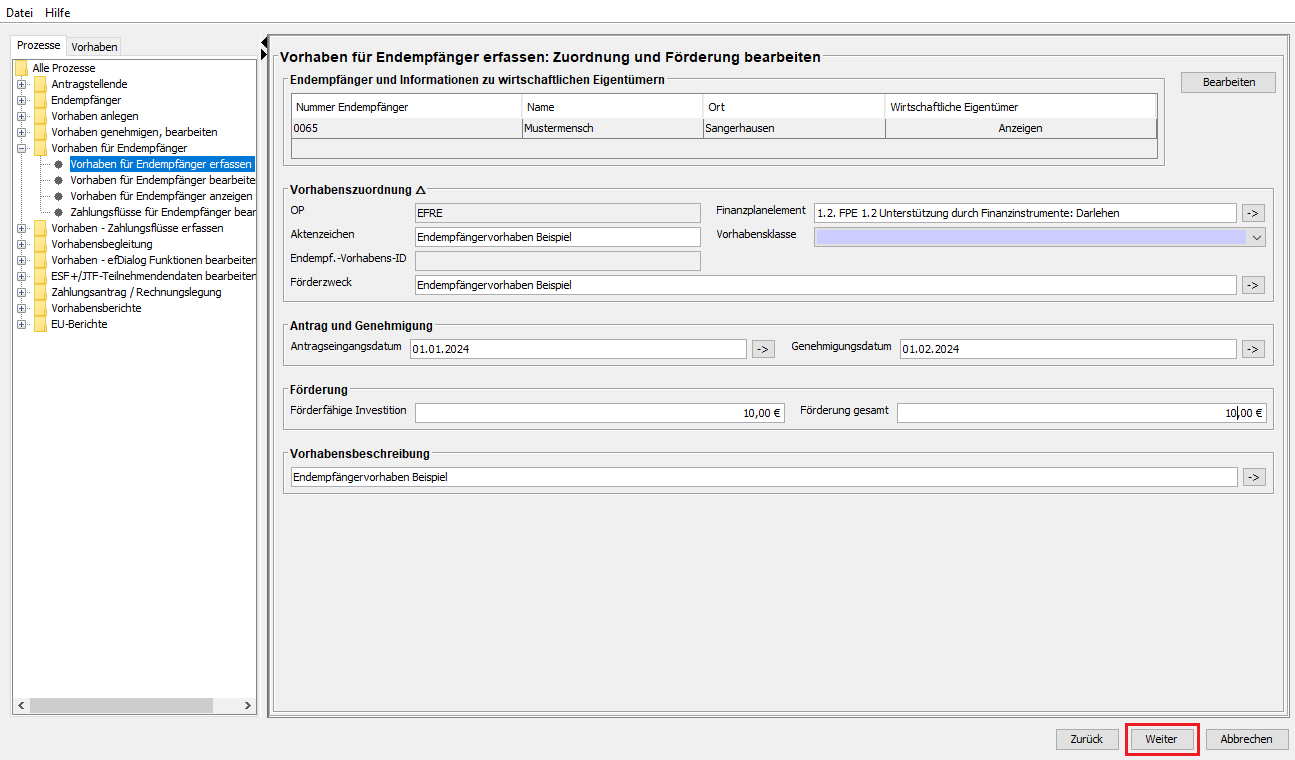Select the Sangerhausen cell
This screenshot has height=760, width=1295.
[x=794, y=128]
